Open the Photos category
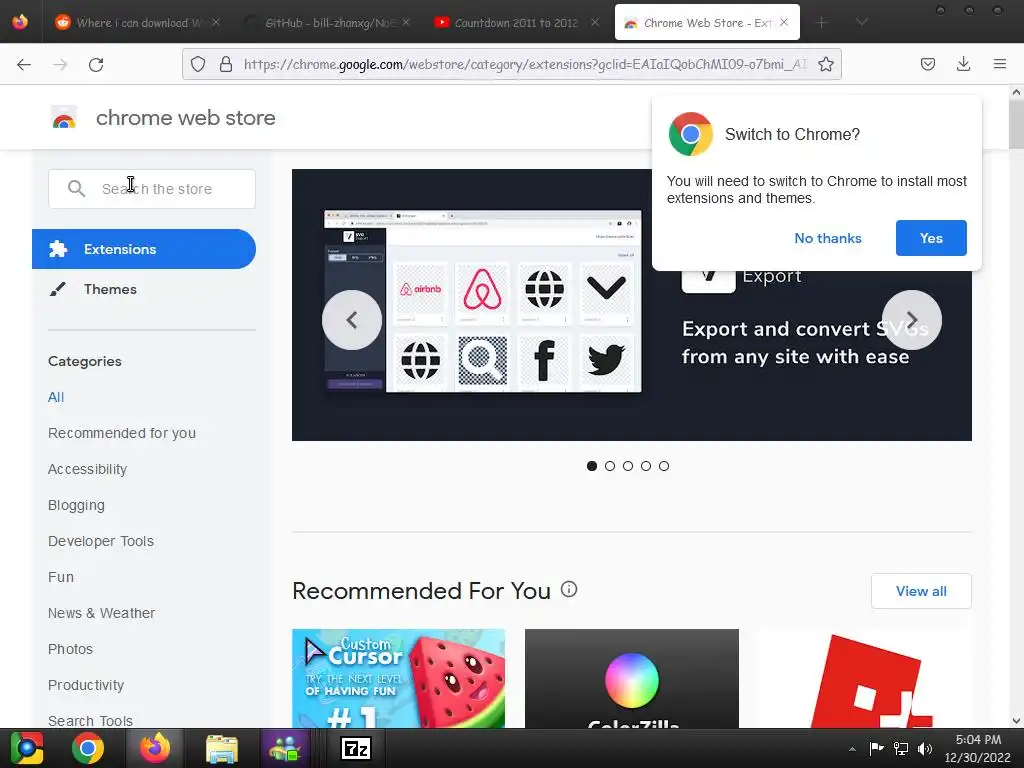Viewport: 1024px width, 768px height. click(x=70, y=648)
